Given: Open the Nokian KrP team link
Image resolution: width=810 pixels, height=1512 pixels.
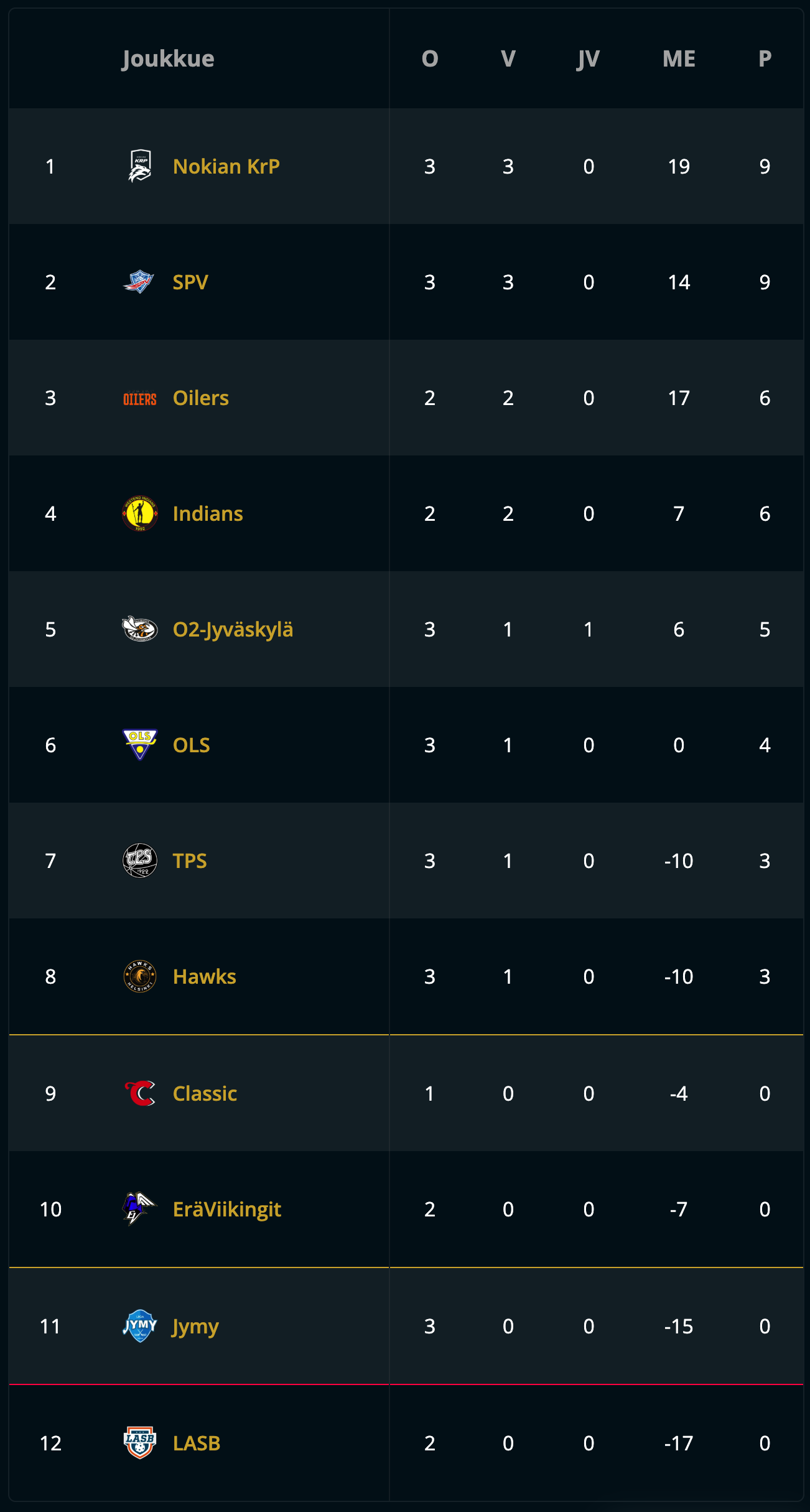Looking at the screenshot, I should (x=226, y=166).
